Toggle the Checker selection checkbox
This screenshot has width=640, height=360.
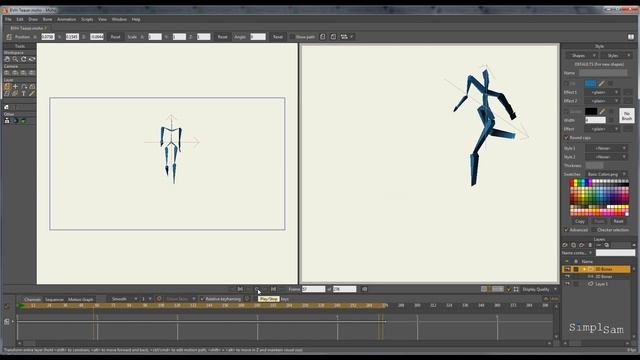click(594, 230)
